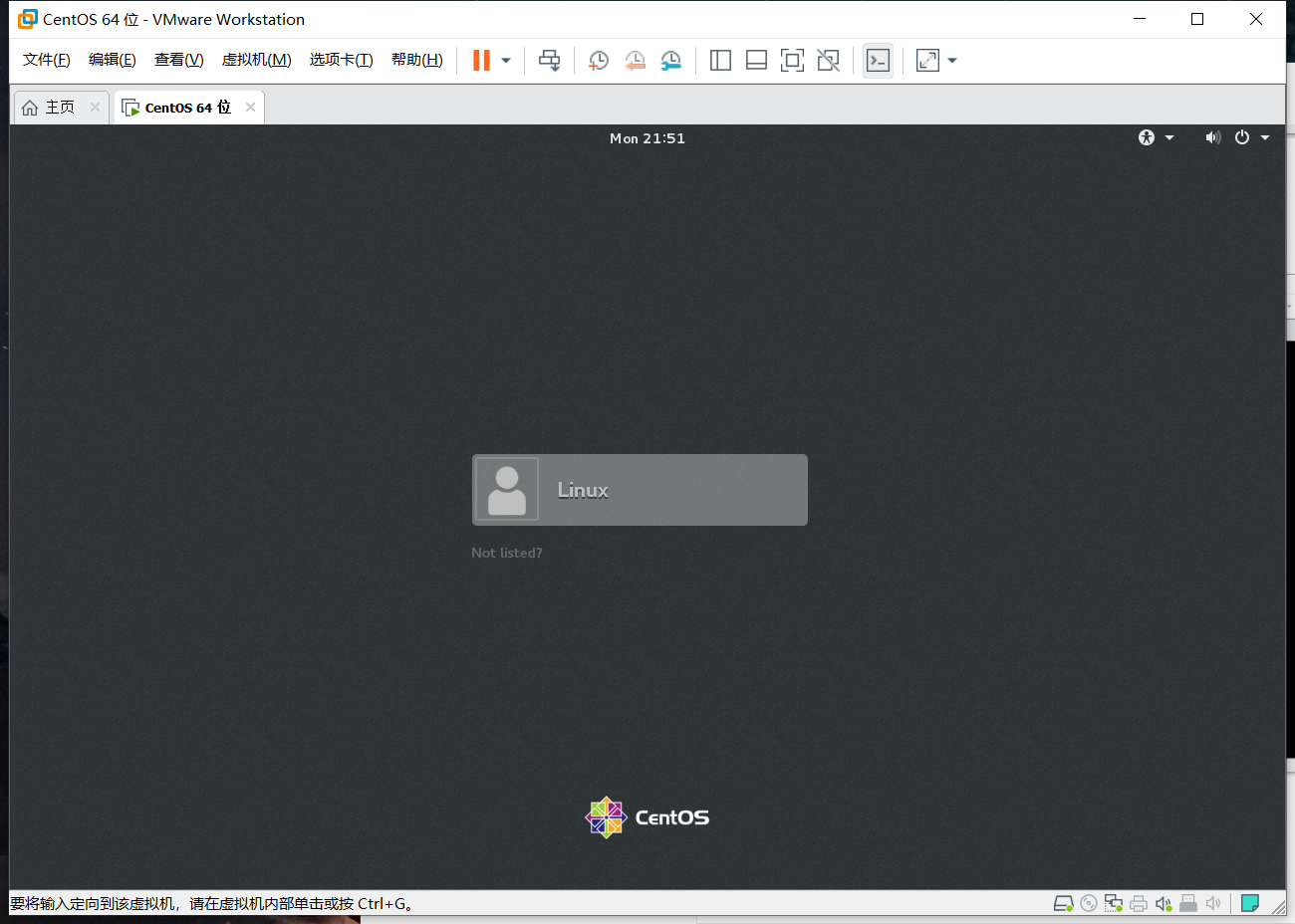This screenshot has width=1295, height=924.
Task: Toggle the sidebar library panel view
Action: pos(720,61)
